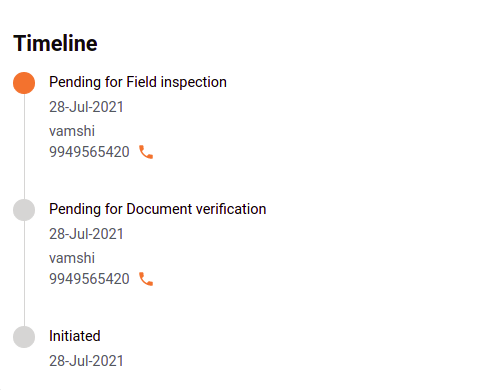Viewport: 491px width, 390px height.
Task: Click phone number 9949565420 under Document verification
Action: 89,279
